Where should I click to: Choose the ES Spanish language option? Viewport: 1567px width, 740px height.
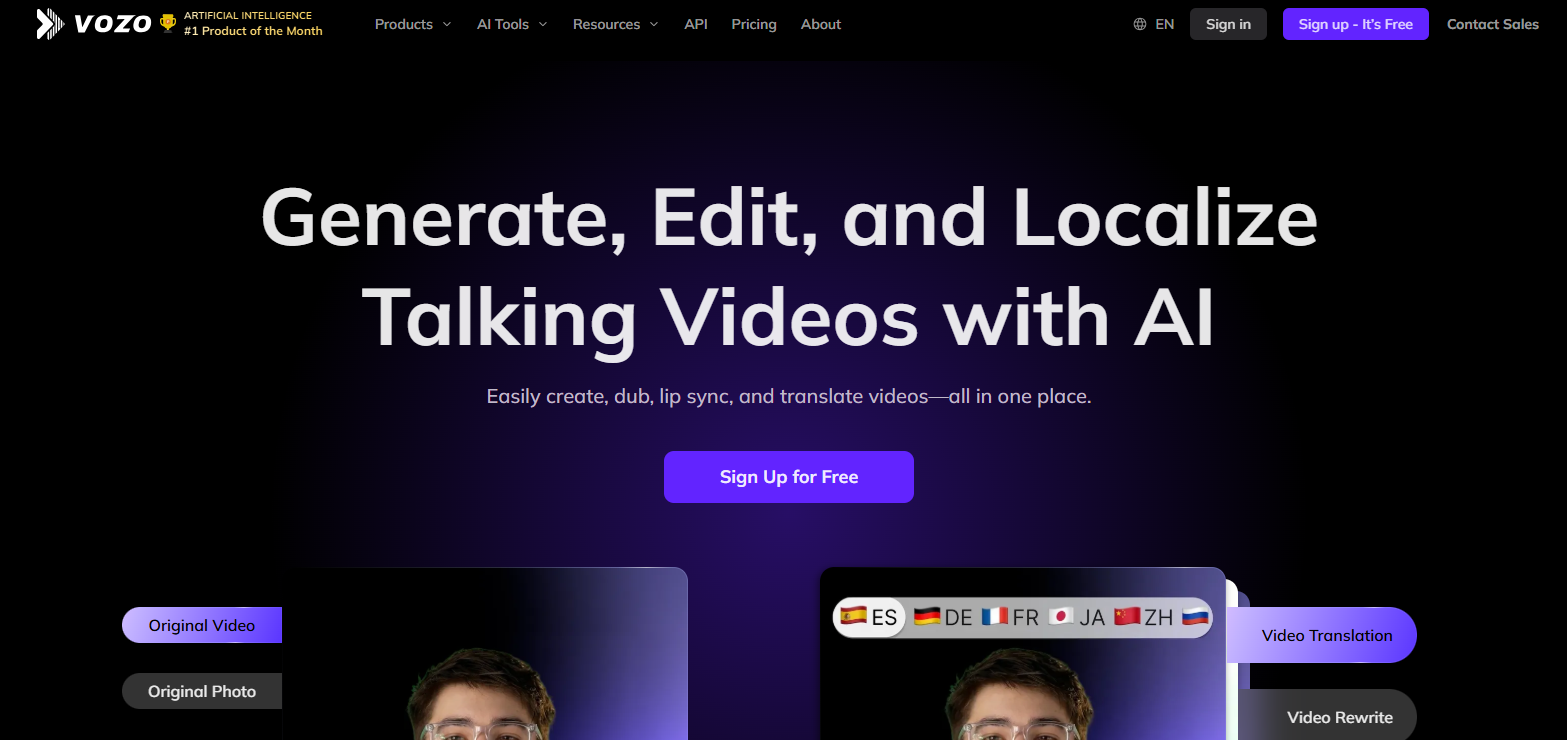pos(869,617)
